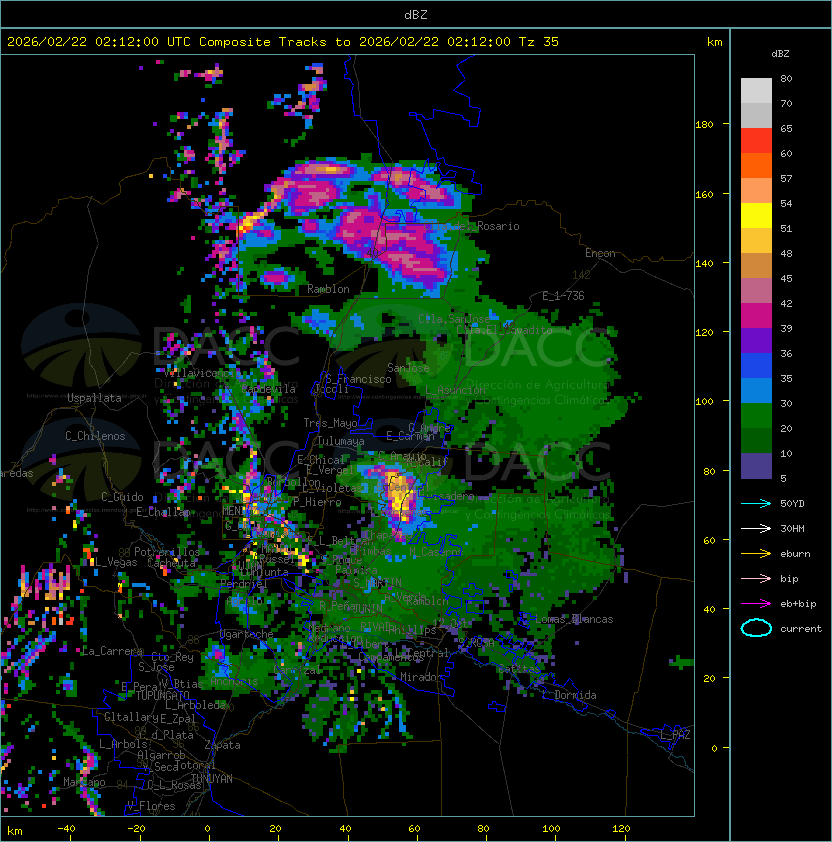Click the 'Mirador' place label
Viewport: 832px width, 842px height.
(421, 677)
